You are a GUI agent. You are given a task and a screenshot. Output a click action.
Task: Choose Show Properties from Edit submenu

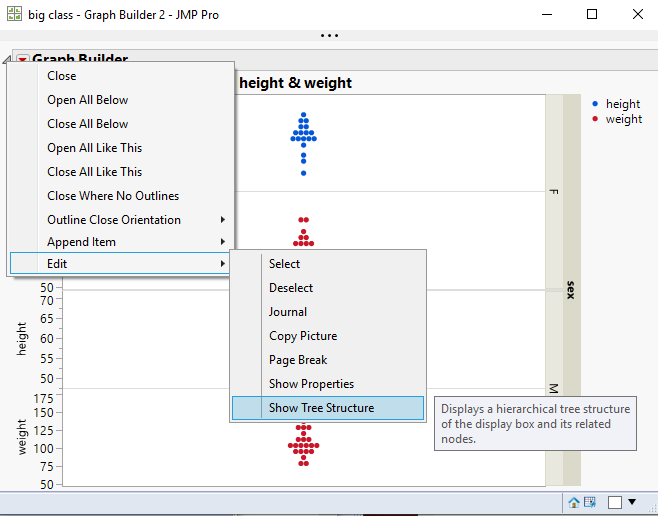pos(311,384)
